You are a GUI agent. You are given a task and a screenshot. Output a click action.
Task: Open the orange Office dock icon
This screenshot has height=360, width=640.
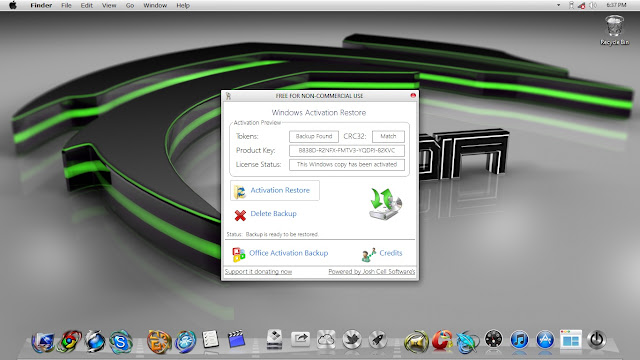159,341
